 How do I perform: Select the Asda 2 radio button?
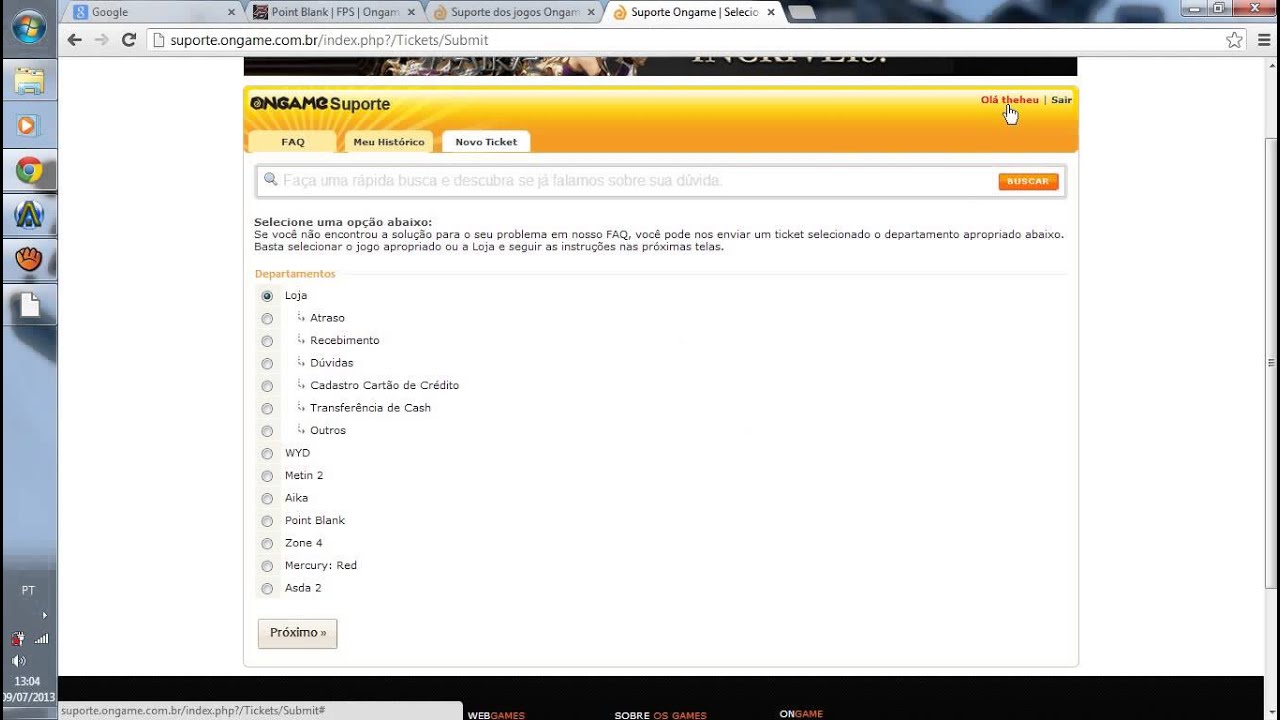[267, 589]
